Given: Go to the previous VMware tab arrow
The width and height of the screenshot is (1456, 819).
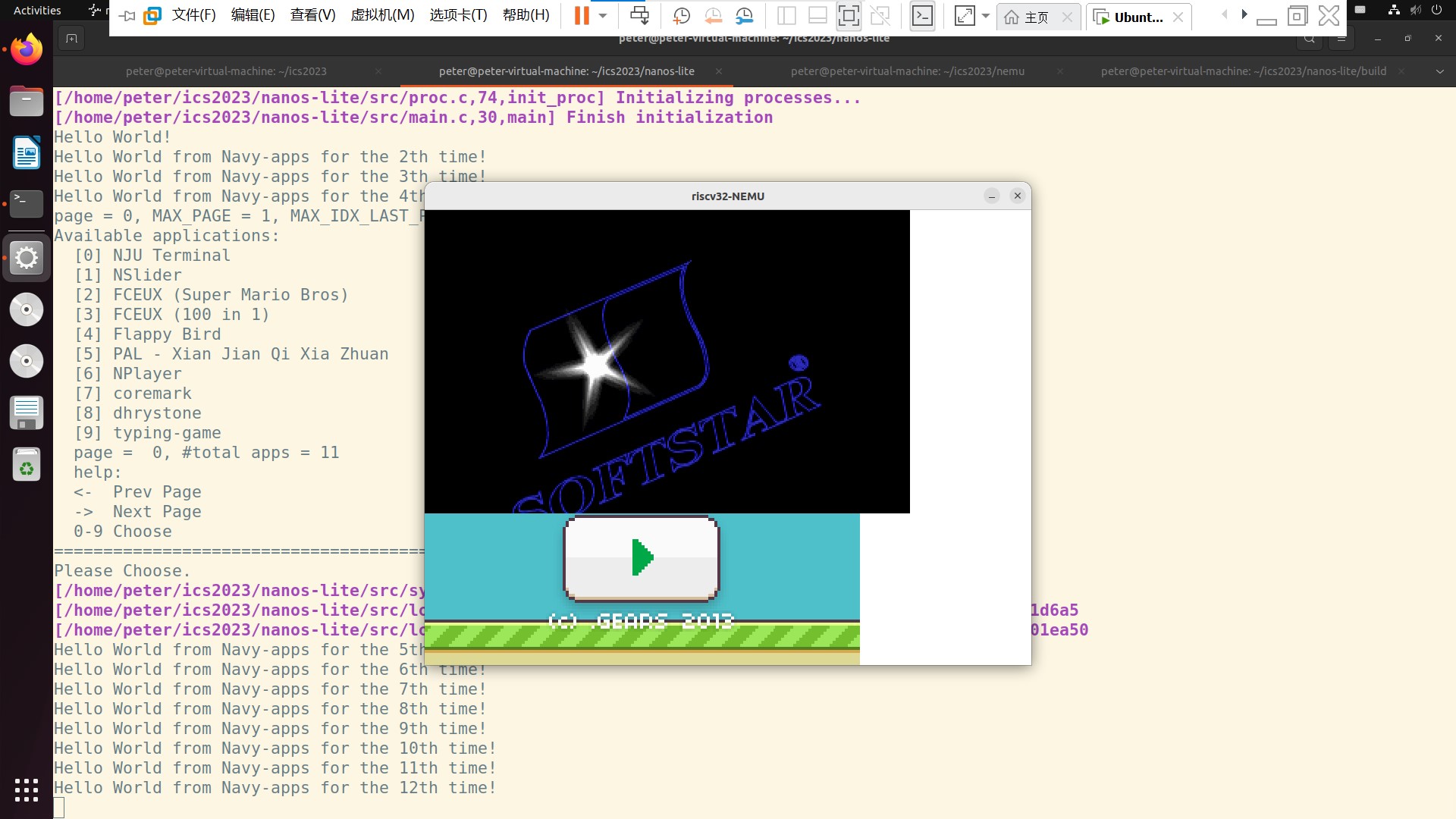Looking at the screenshot, I should coord(1224,14).
